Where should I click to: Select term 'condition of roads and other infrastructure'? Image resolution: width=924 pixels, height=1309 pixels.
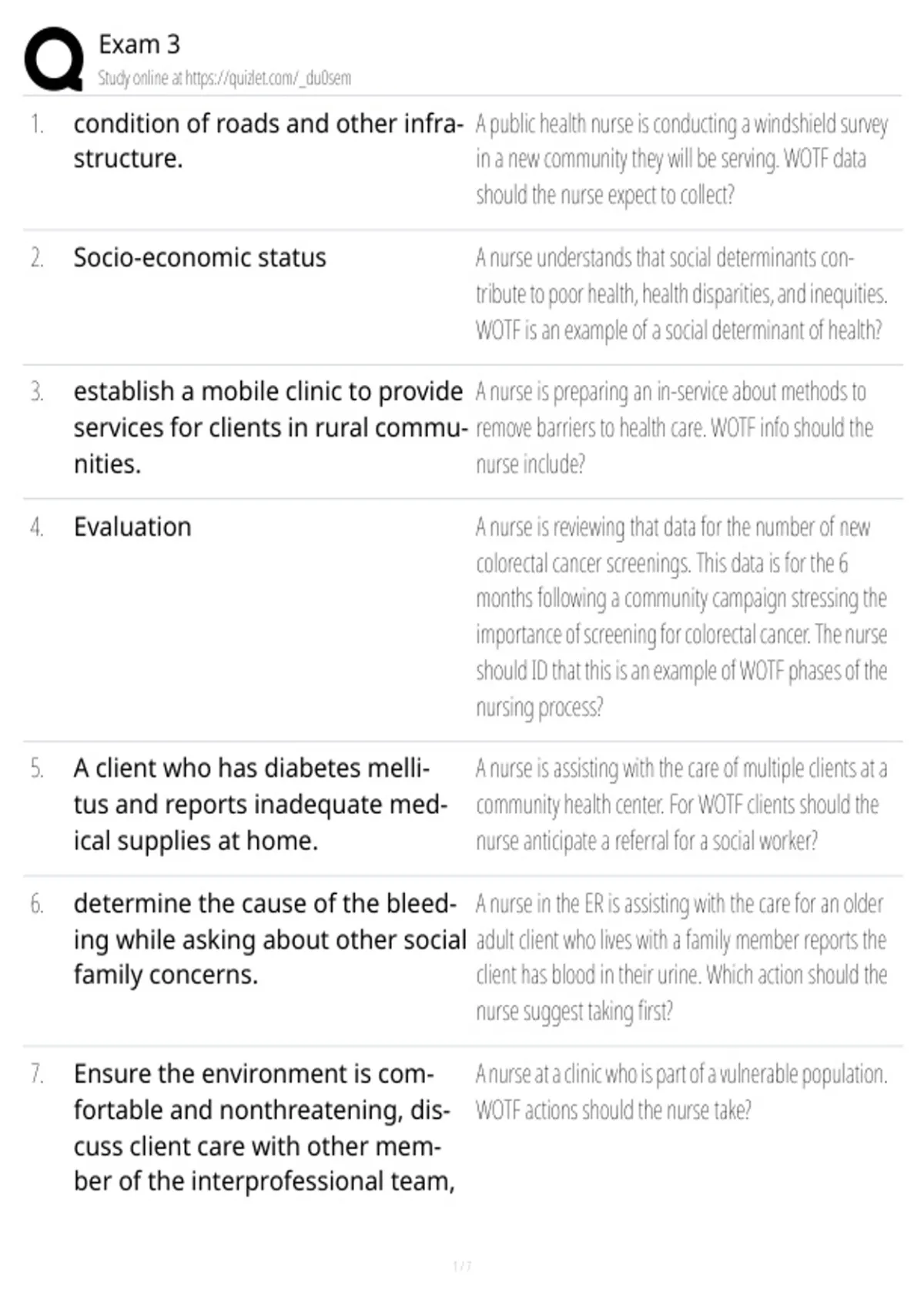[268, 141]
